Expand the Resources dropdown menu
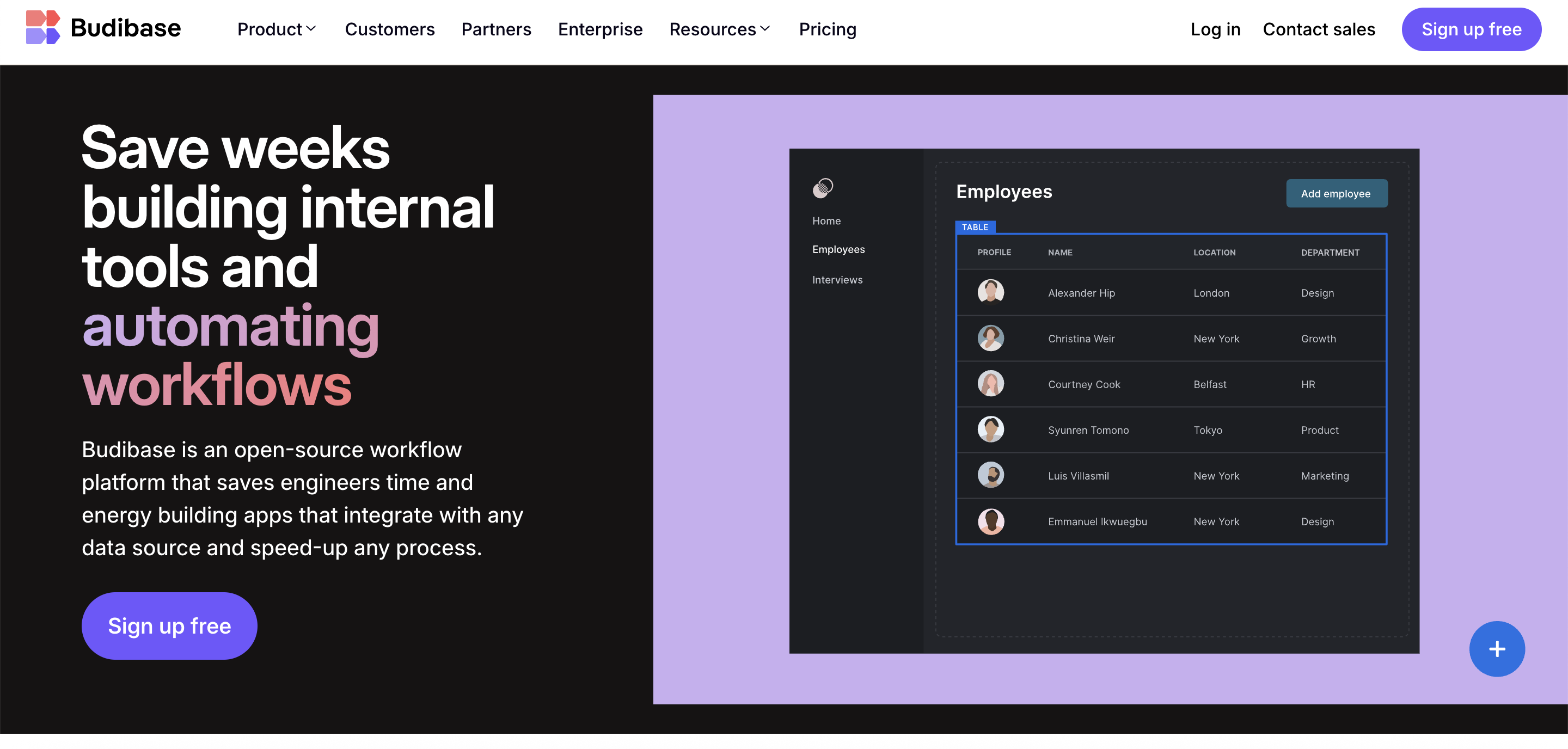1568x749 pixels. tap(719, 29)
